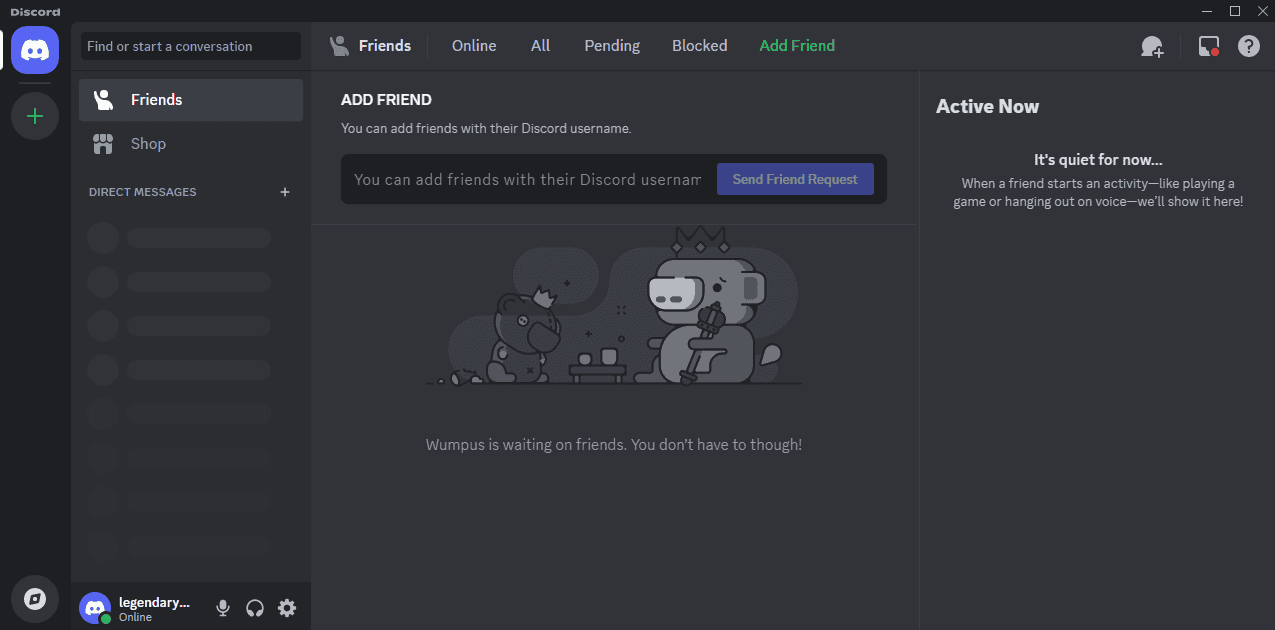
Task: Create DM using plus beside Direct Messages
Action: click(x=285, y=192)
